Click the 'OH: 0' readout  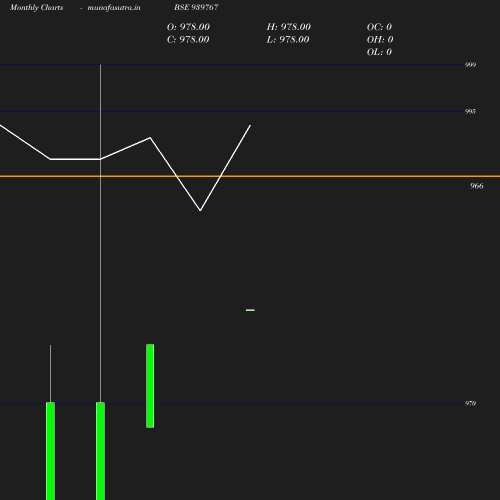pos(380,40)
